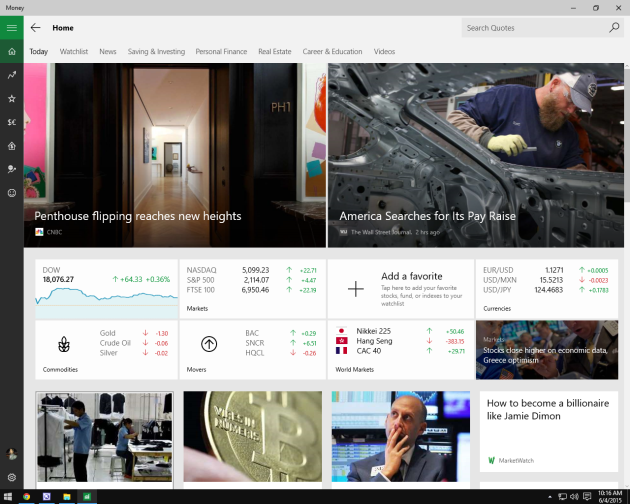Open the Action Center notification icon
Viewport: 630px width, 504px height.
pos(587,497)
